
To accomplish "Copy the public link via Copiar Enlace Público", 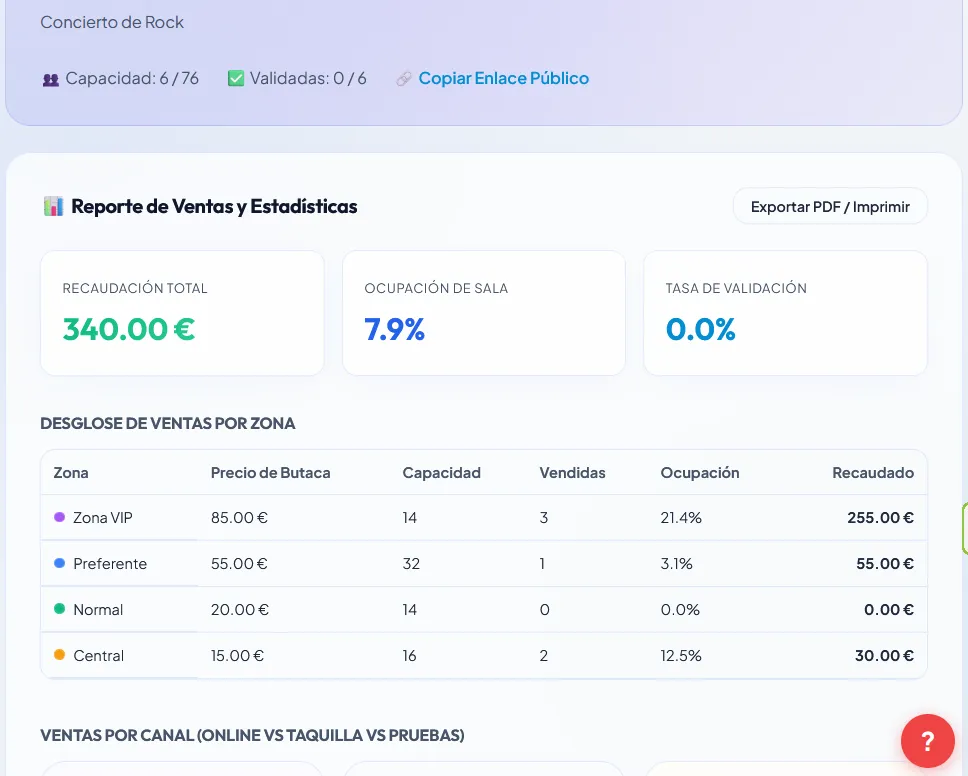I will click(504, 78).
